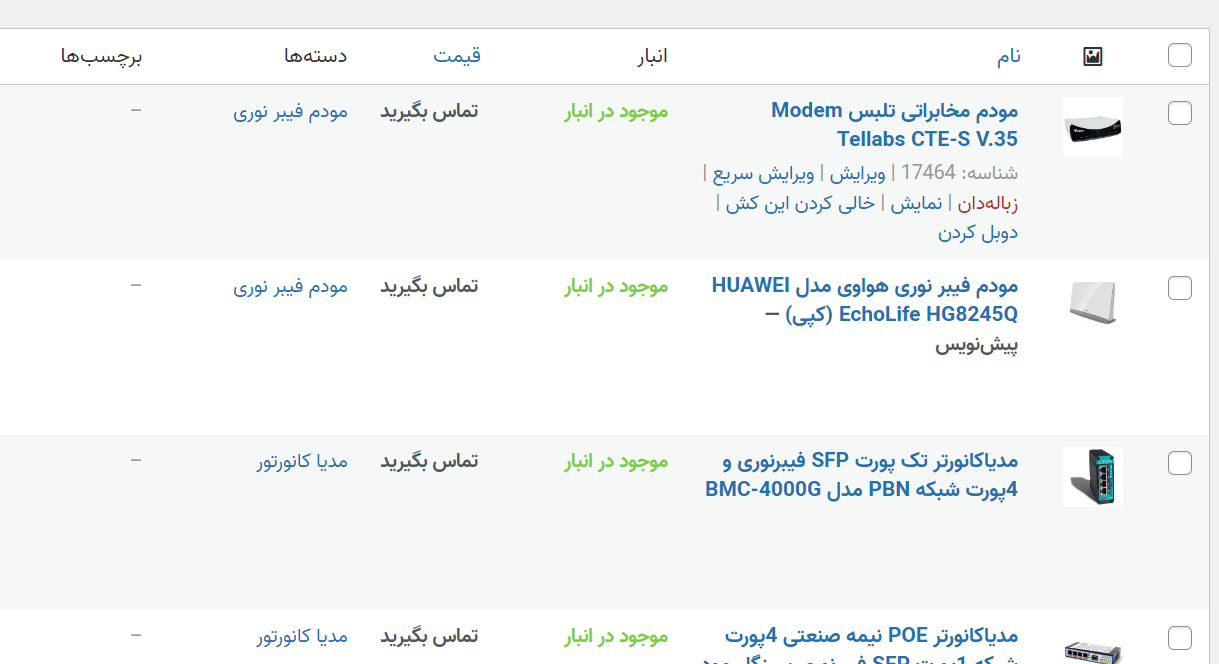Click دوبل کردن duplicate link
This screenshot has height=664, width=1219.
tap(978, 233)
